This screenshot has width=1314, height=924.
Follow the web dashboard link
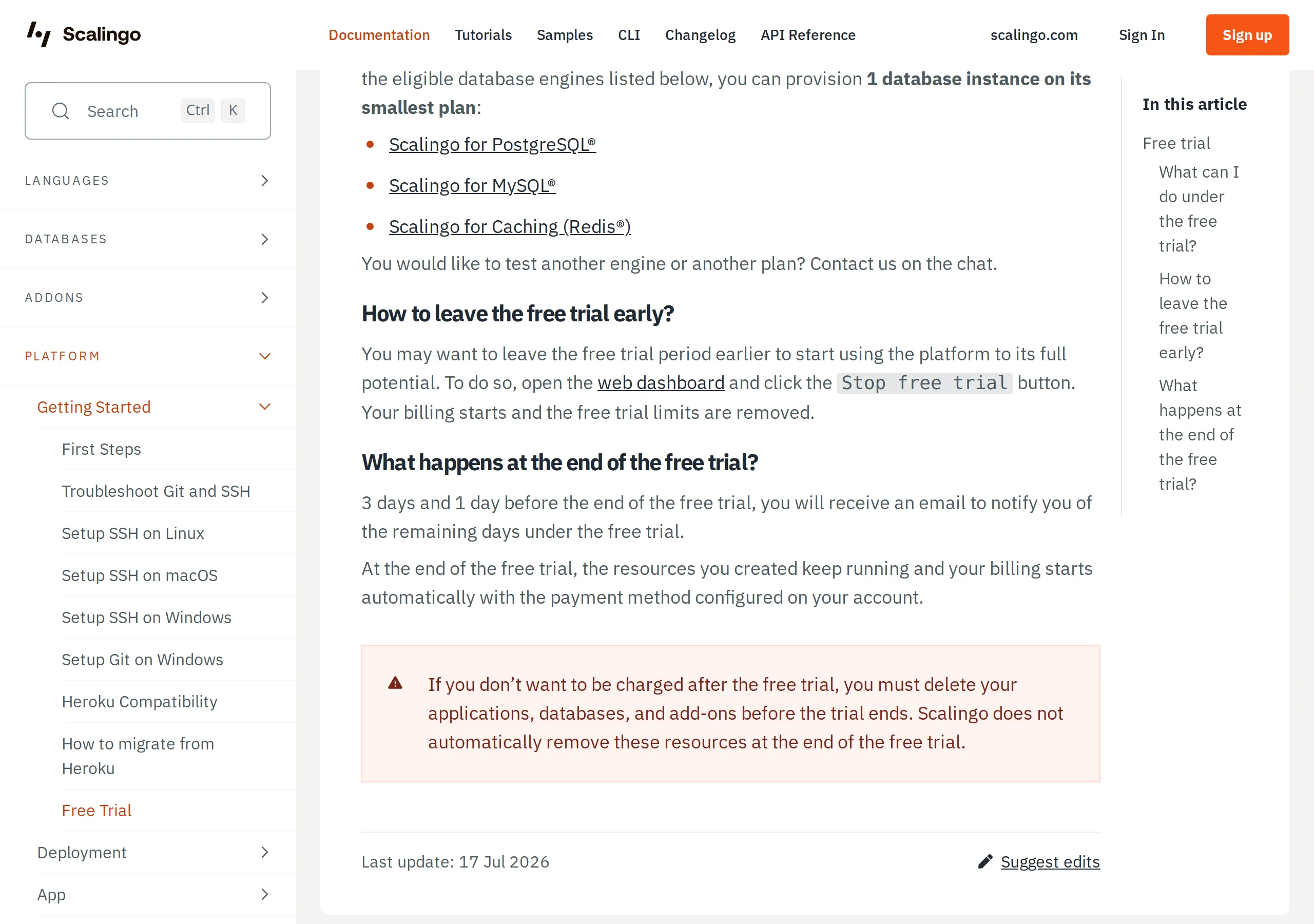point(661,383)
